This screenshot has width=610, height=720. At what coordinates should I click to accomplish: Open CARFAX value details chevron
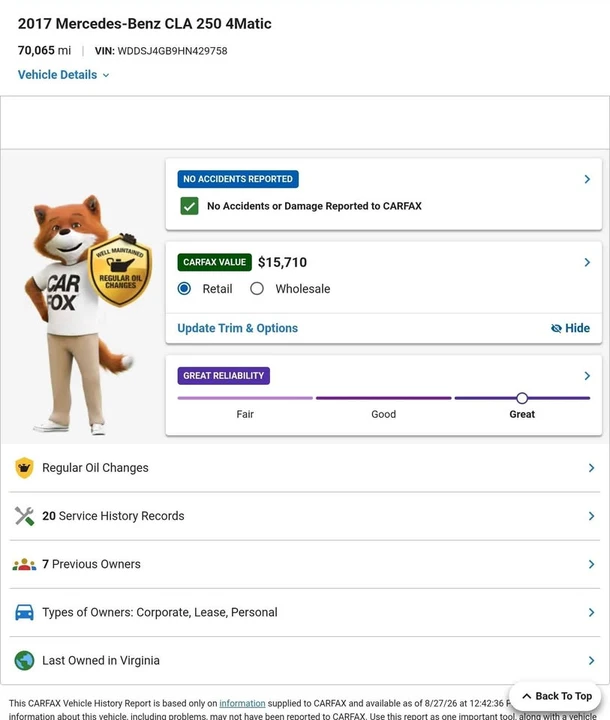pyautogui.click(x=587, y=262)
